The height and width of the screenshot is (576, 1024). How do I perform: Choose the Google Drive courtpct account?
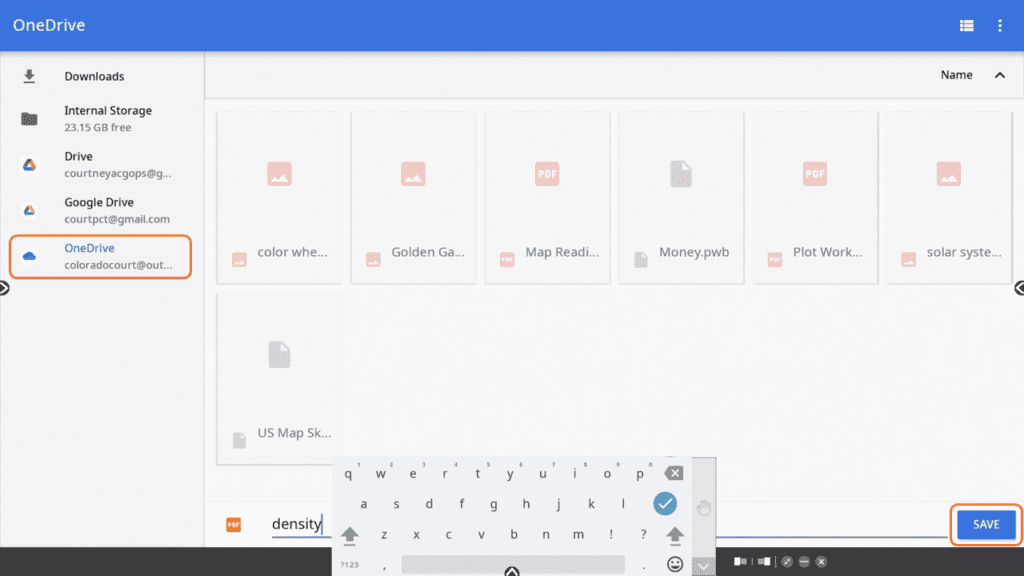[x=116, y=210]
